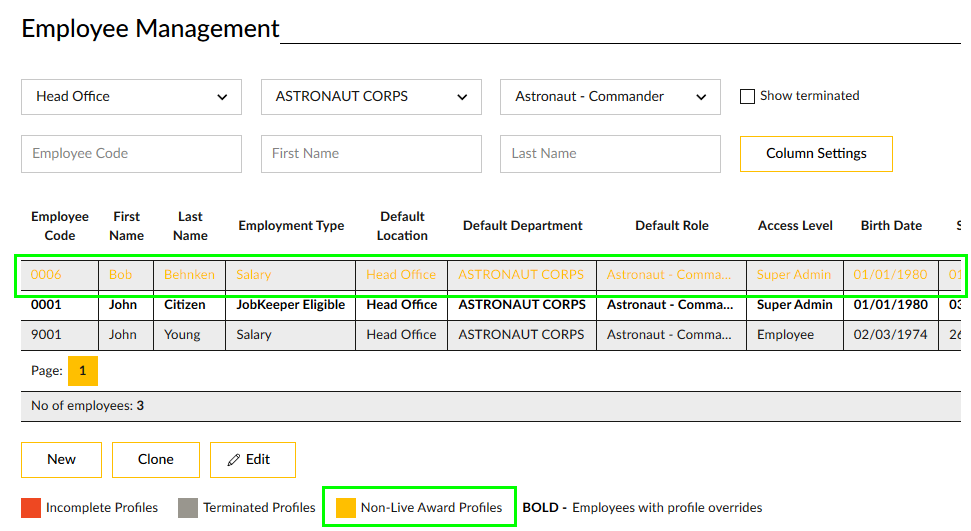Select employee code 9001 cell

pyautogui.click(x=59, y=335)
